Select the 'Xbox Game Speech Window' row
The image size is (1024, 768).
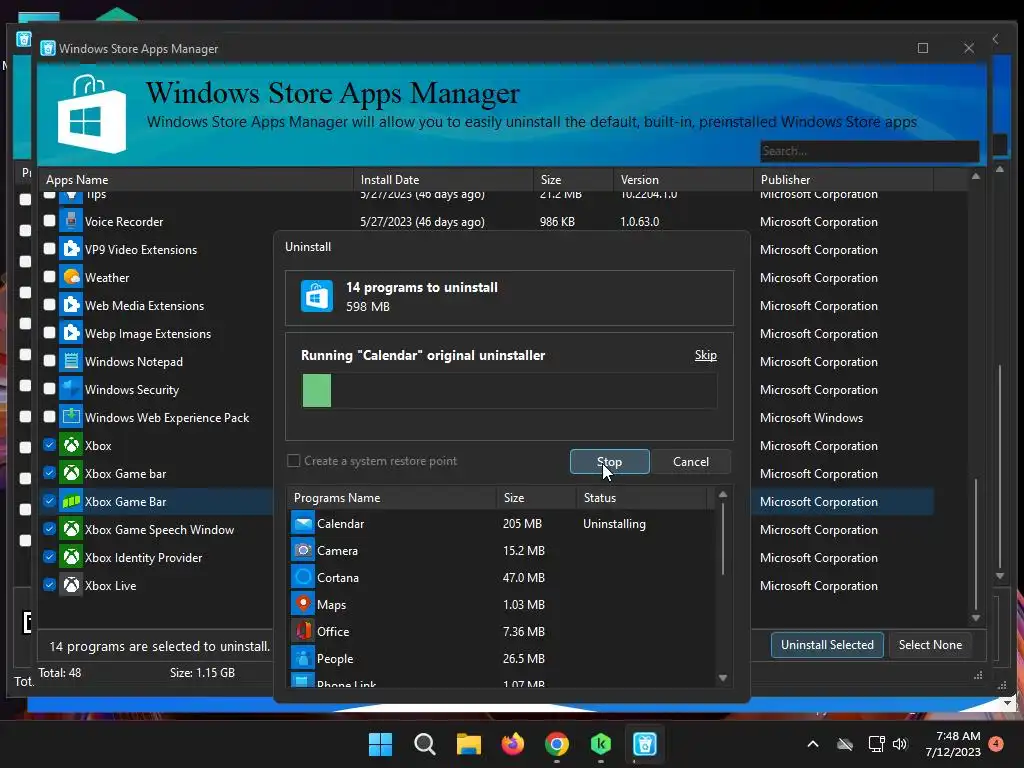click(x=486, y=530)
